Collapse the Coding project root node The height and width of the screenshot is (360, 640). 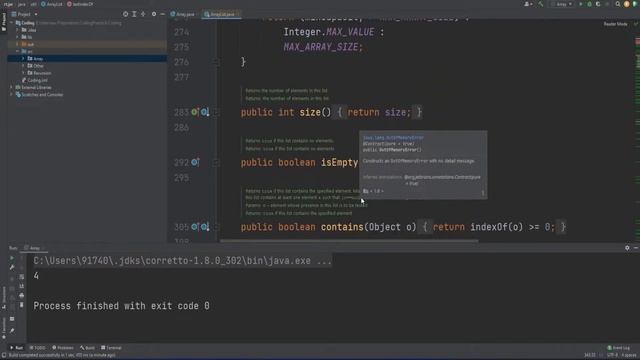11,23
